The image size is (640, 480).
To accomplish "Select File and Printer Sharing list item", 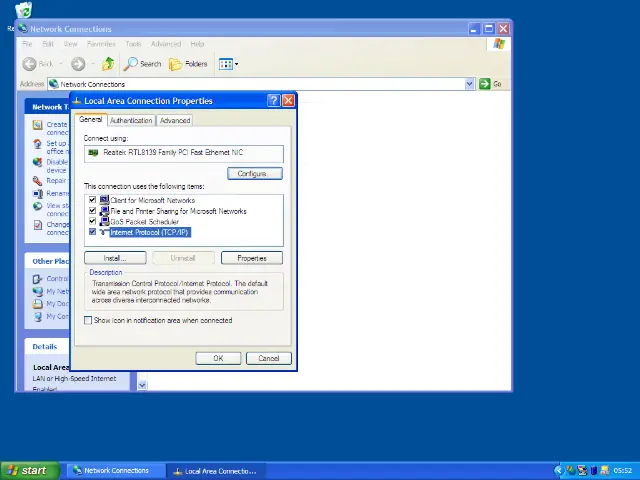I will [177, 211].
